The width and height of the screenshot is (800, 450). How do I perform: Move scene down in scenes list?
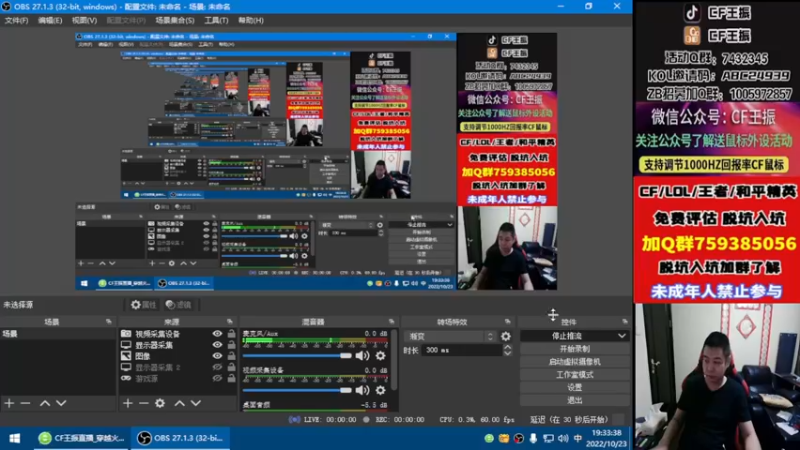[x=61, y=403]
